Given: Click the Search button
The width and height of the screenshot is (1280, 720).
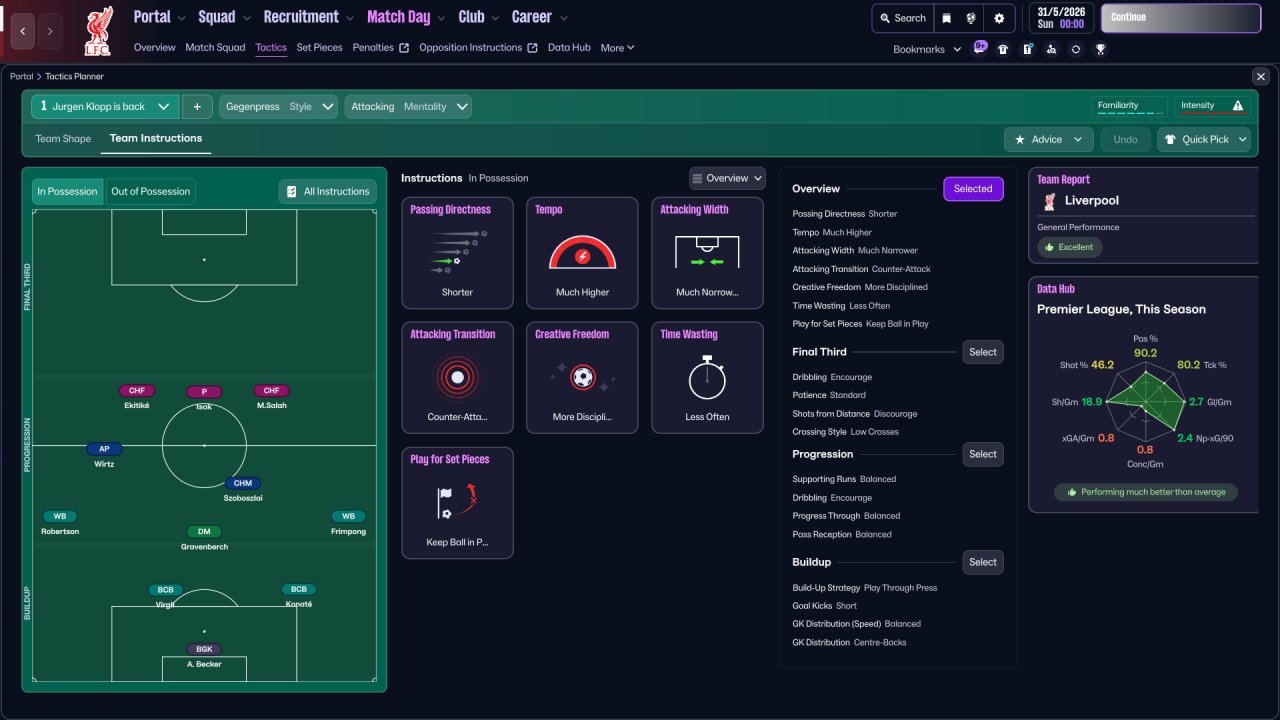Looking at the screenshot, I should click(x=902, y=18).
